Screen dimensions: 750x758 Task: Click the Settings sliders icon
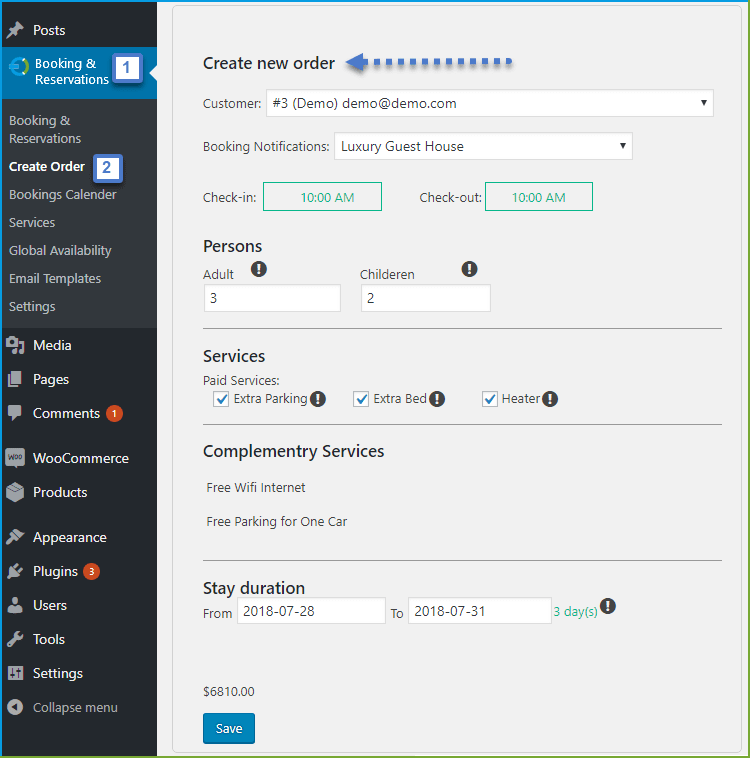[15, 673]
